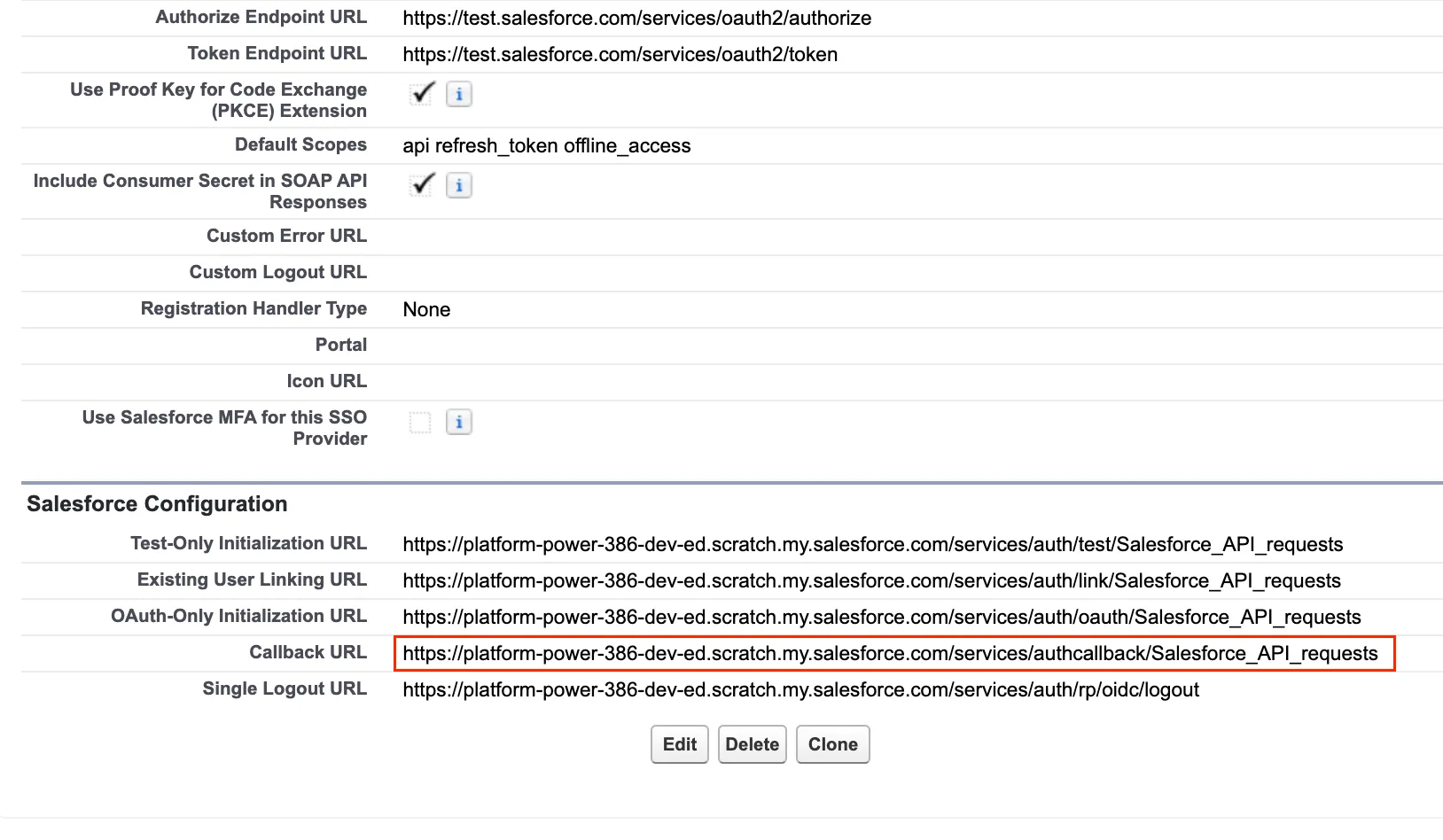The image size is (1443, 840).
Task: Click the Single Logout URL value
Action: point(800,690)
